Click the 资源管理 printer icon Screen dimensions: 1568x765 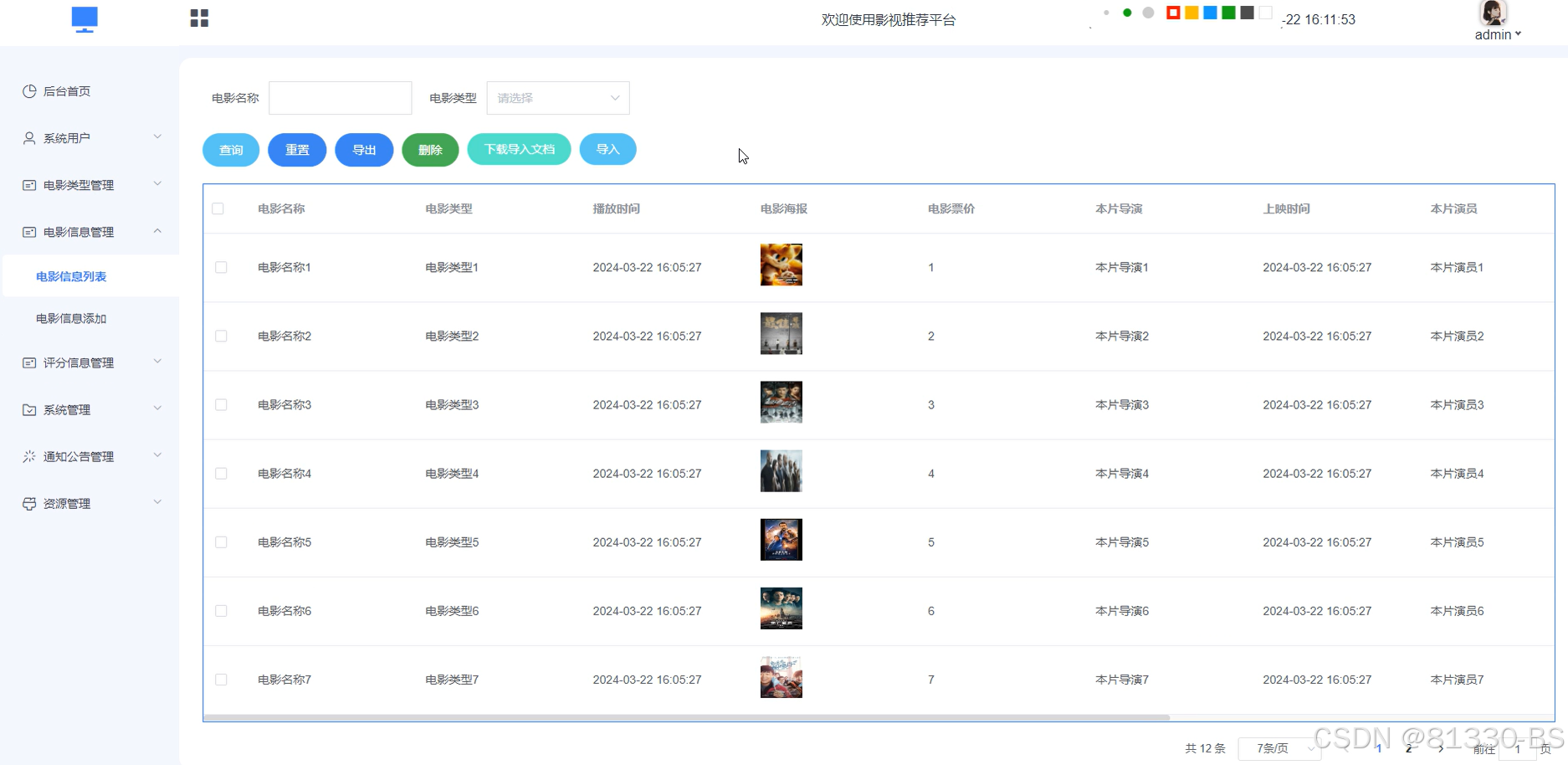29,503
